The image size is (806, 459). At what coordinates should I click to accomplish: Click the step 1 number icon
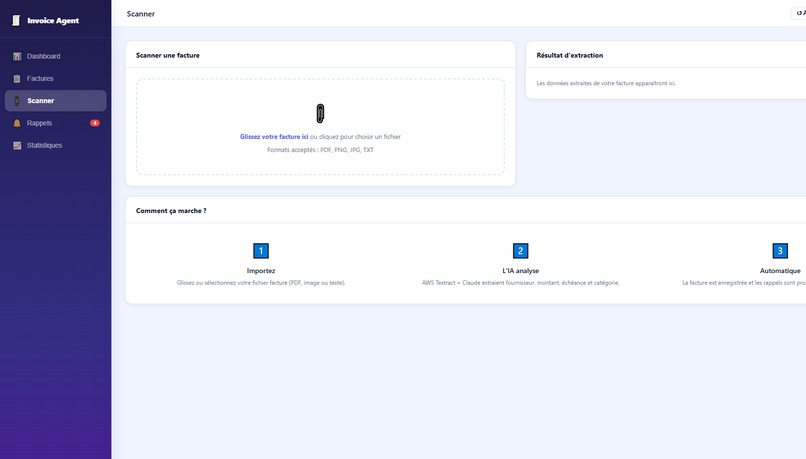pyautogui.click(x=261, y=251)
